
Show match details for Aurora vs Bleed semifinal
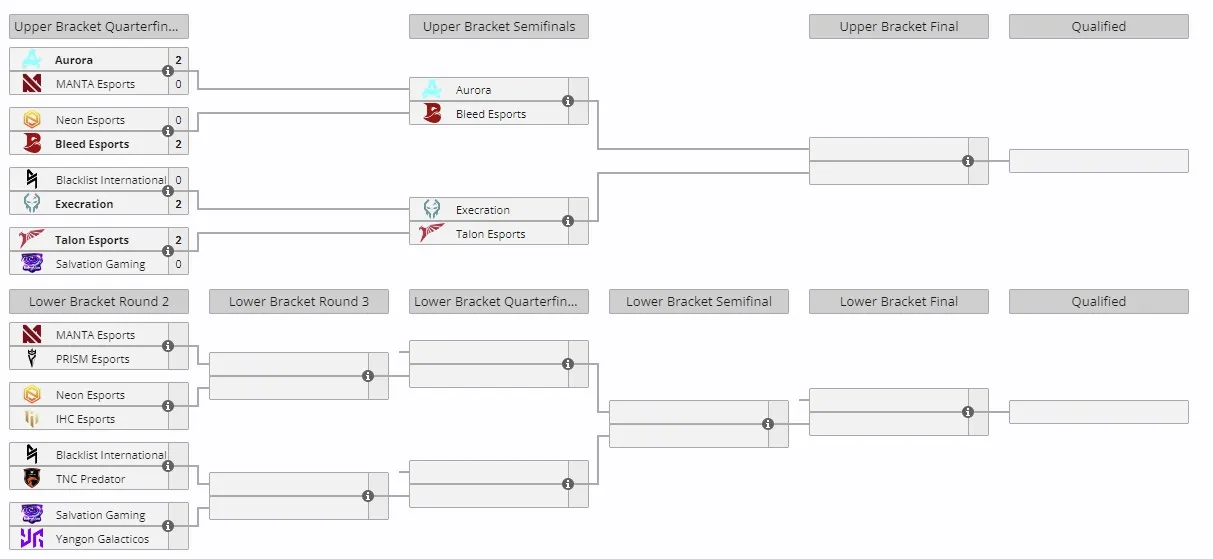(x=568, y=101)
